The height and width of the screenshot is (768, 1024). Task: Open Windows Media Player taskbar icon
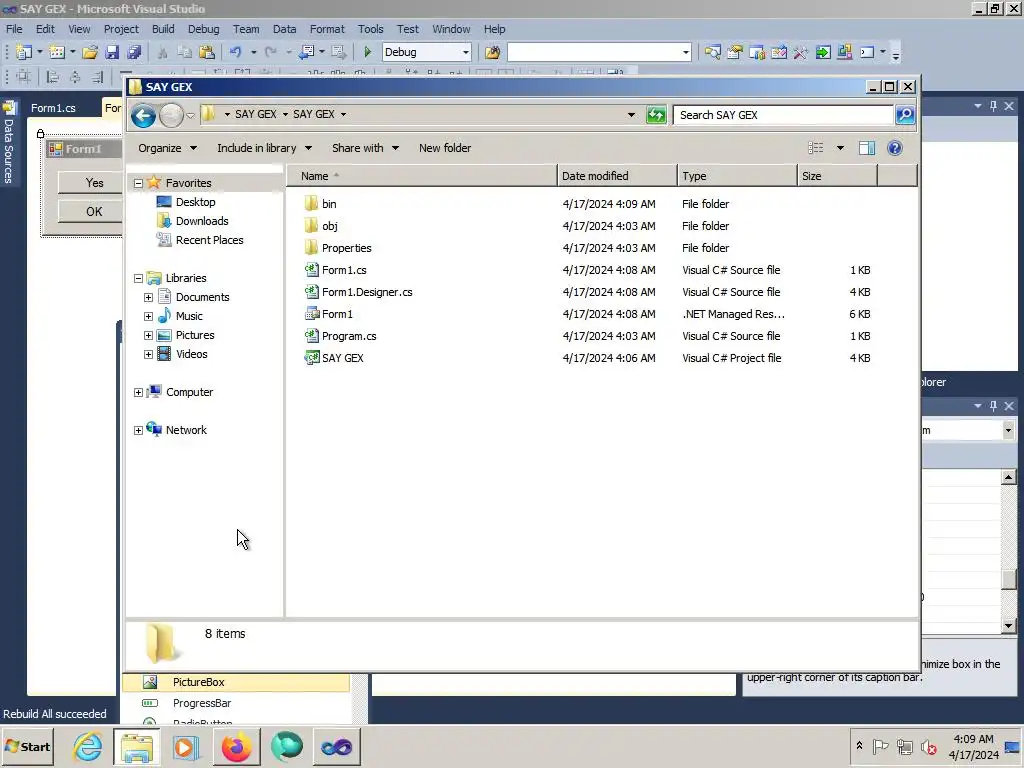click(x=186, y=746)
